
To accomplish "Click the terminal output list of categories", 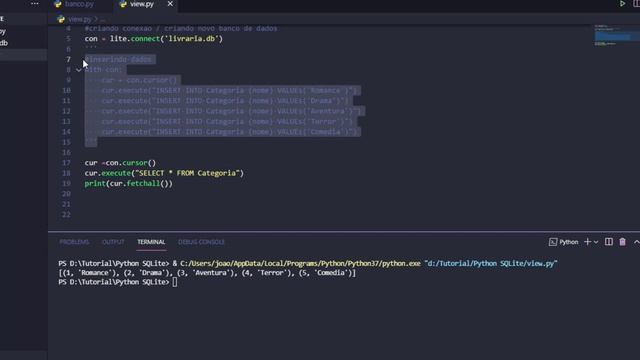I will tap(207, 273).
